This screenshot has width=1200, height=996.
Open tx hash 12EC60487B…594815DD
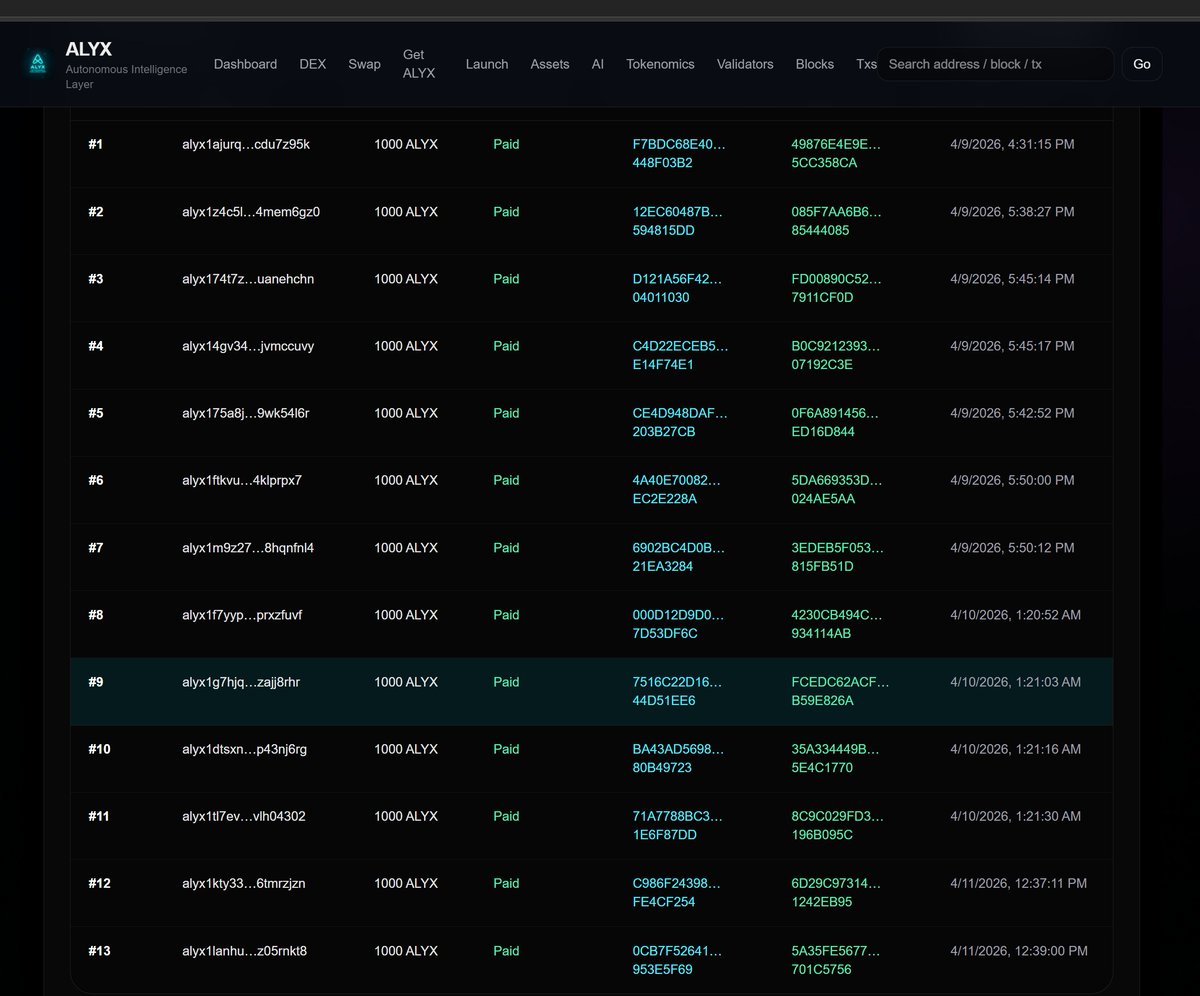678,221
